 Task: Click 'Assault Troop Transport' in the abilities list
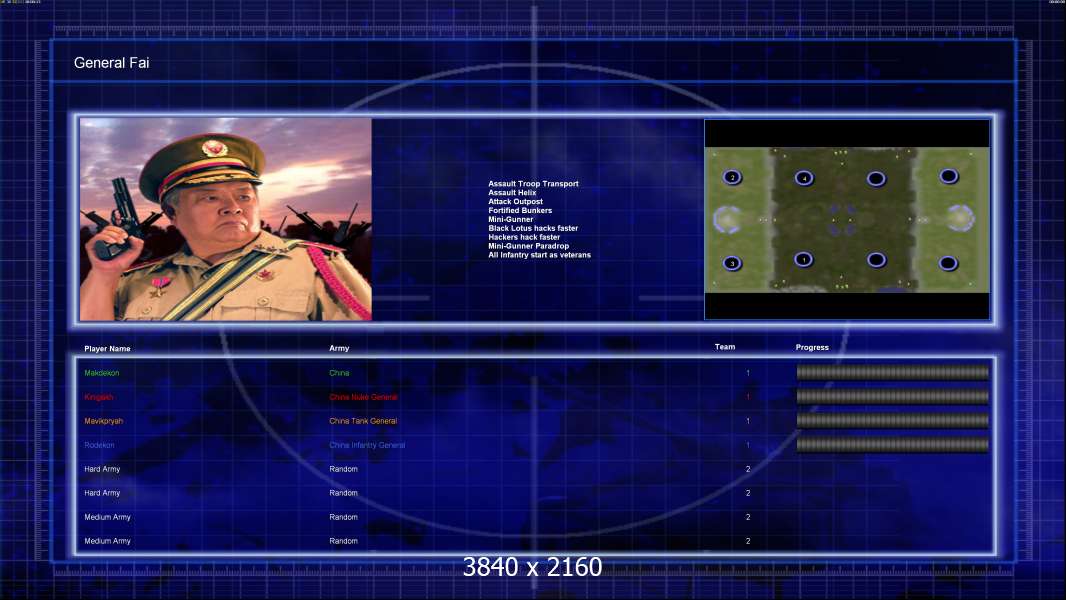(x=533, y=183)
